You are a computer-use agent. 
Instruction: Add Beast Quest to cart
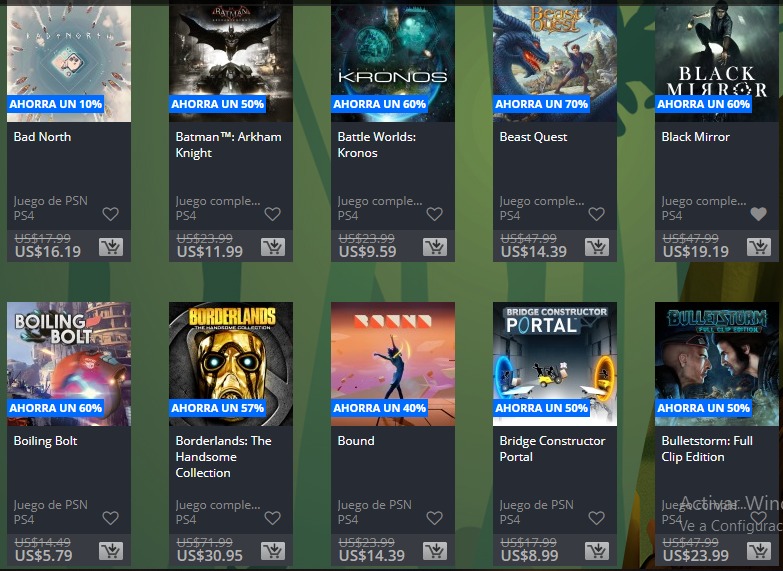(x=597, y=247)
